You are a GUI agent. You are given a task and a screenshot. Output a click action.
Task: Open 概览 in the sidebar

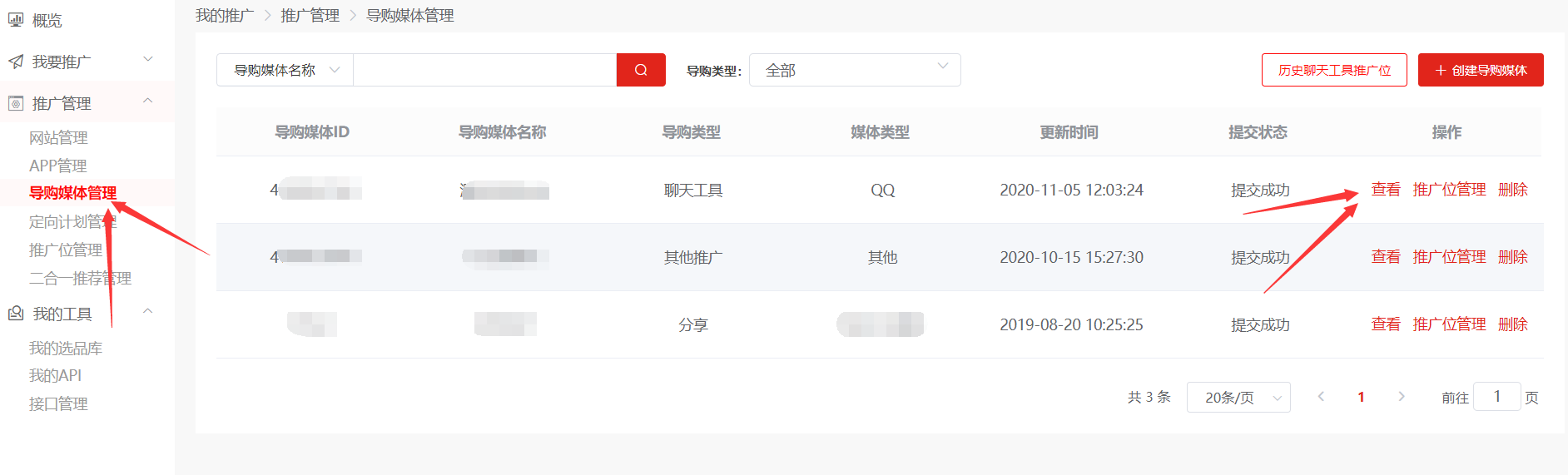(x=47, y=20)
